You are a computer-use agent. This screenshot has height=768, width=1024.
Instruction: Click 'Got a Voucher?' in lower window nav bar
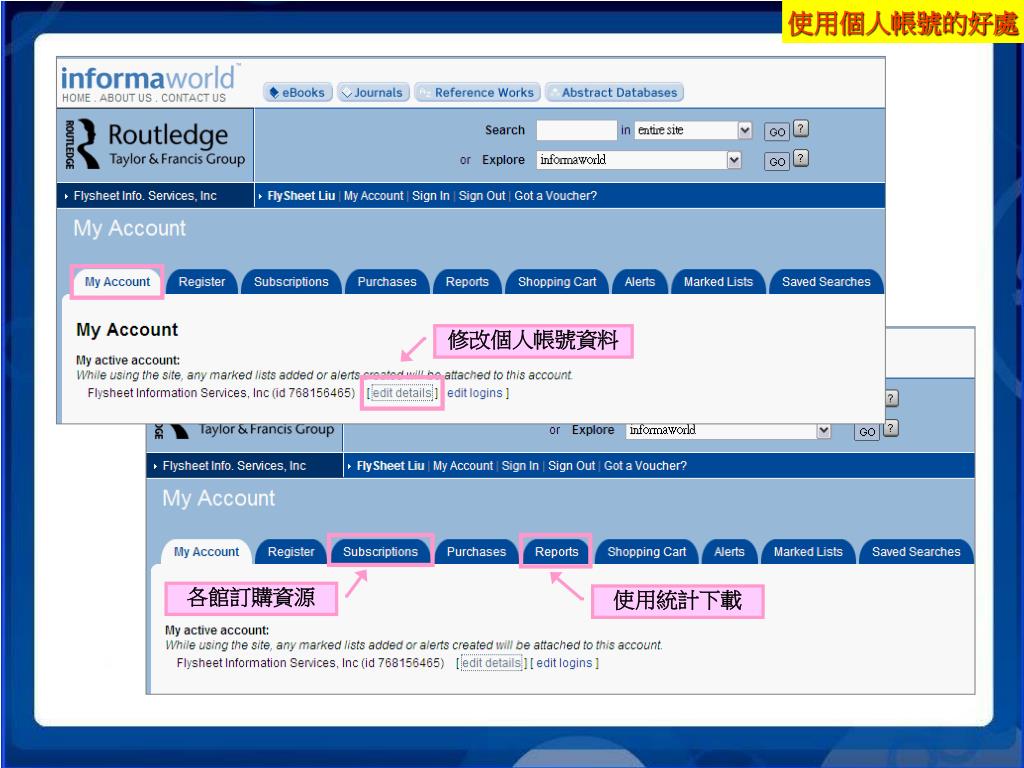point(645,466)
